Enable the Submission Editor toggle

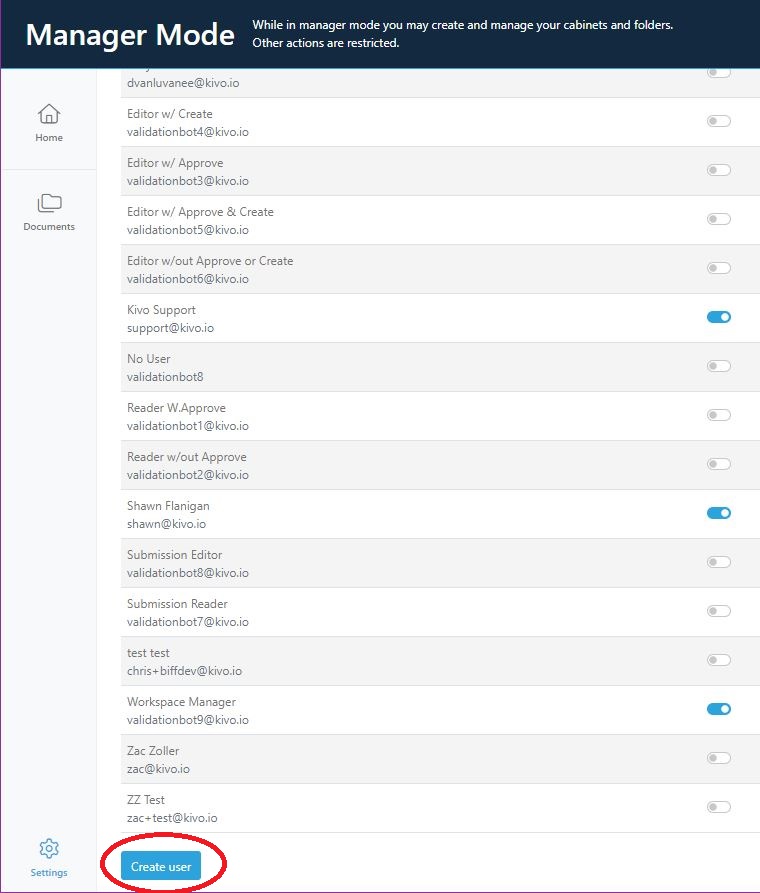coord(718,561)
